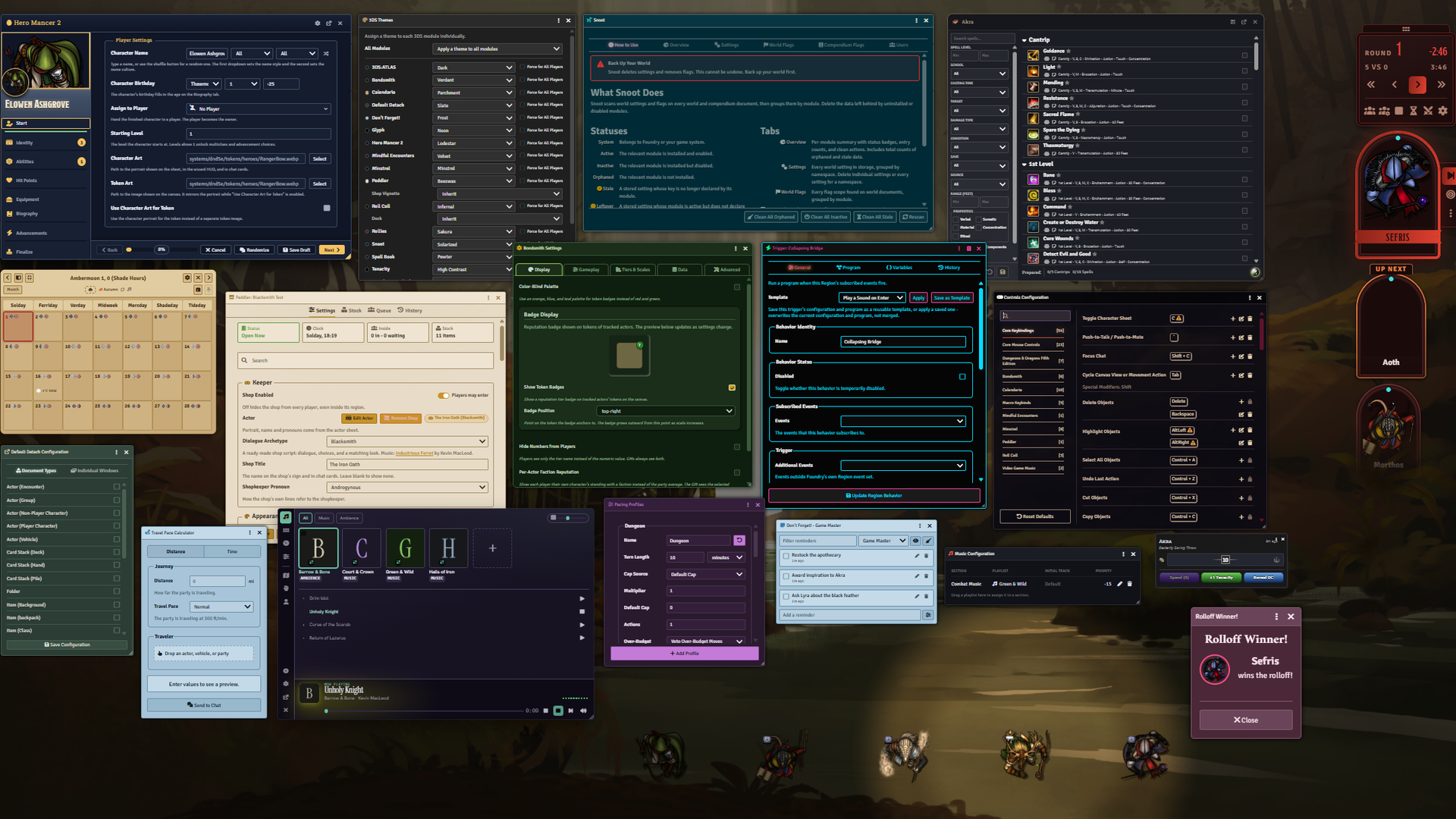This screenshot has width=1456, height=819.
Task: Click Add Profile button in Pacing Profiles
Action: 685,653
